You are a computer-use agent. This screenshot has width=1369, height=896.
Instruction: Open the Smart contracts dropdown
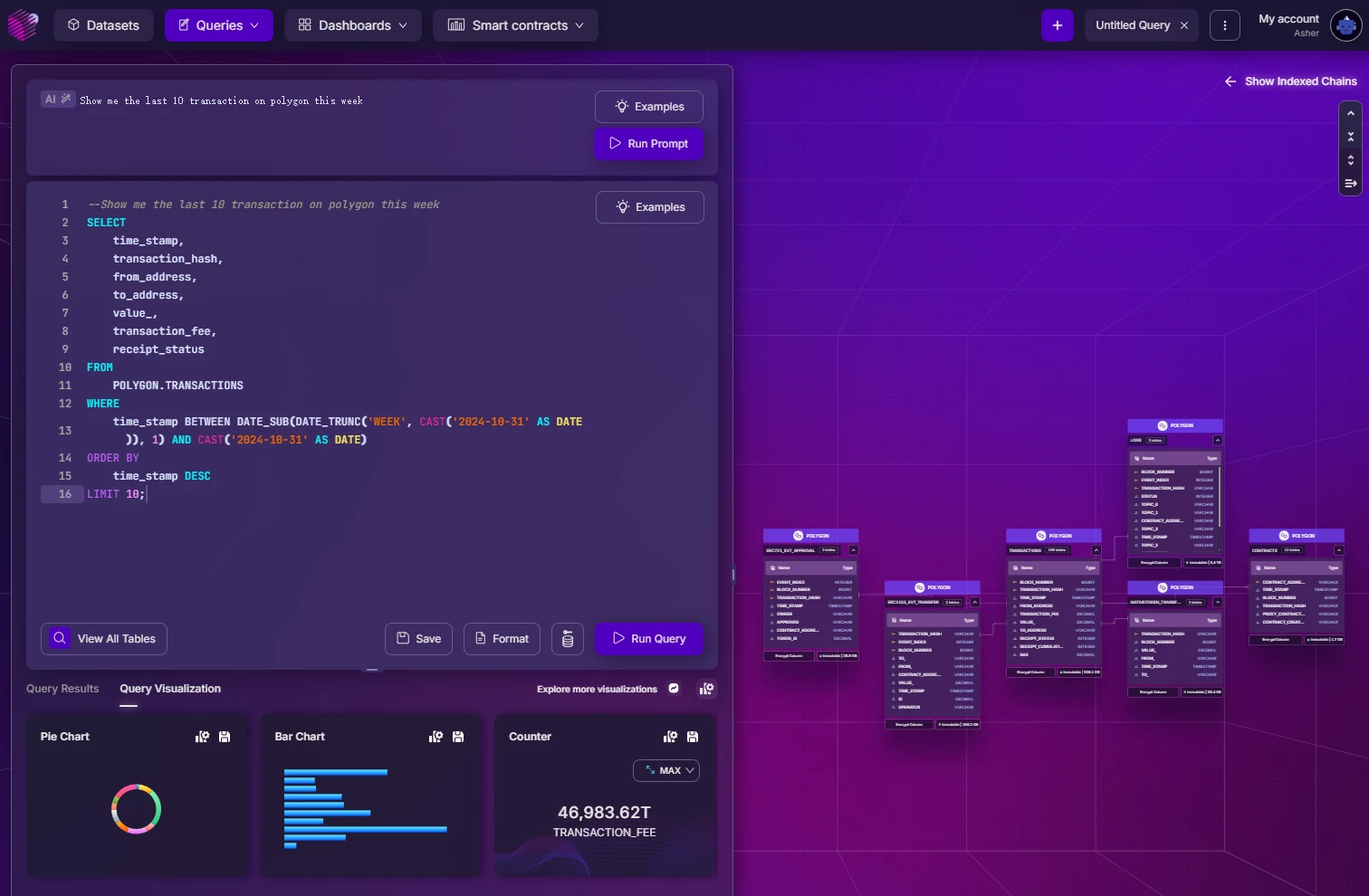[515, 25]
